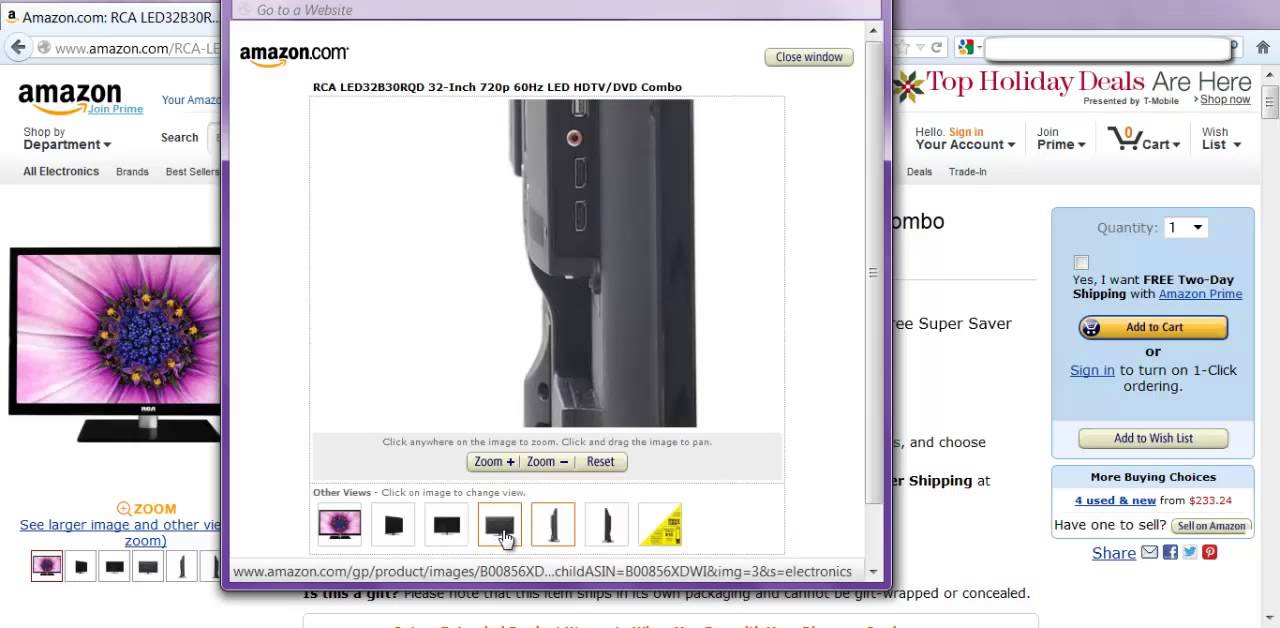
Task: Reset the product image zoom
Action: [601, 462]
